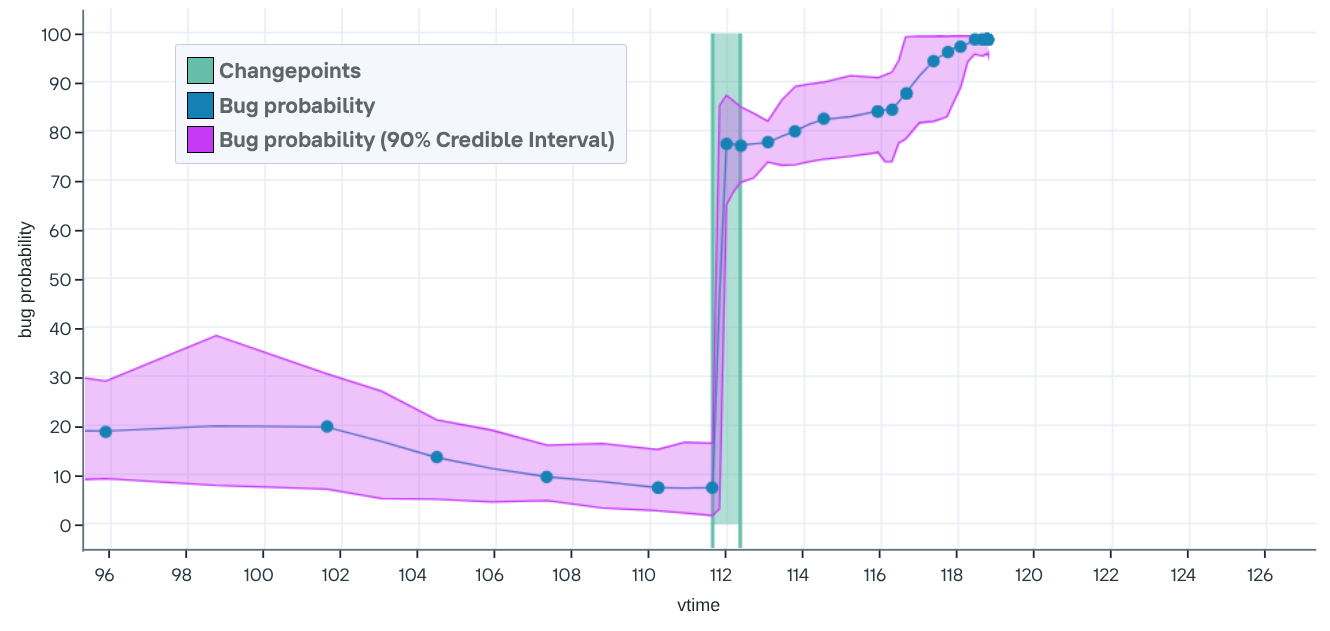The image size is (1330, 631).
Task: Click the data point near vtime 113.1
Action: click(768, 142)
